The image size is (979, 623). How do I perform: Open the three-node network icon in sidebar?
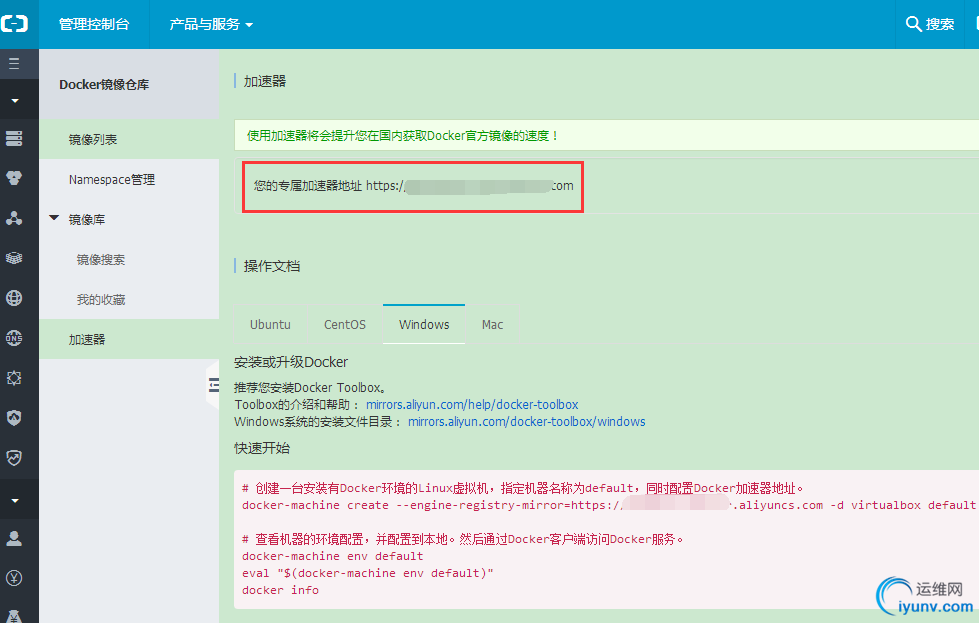tap(14, 218)
